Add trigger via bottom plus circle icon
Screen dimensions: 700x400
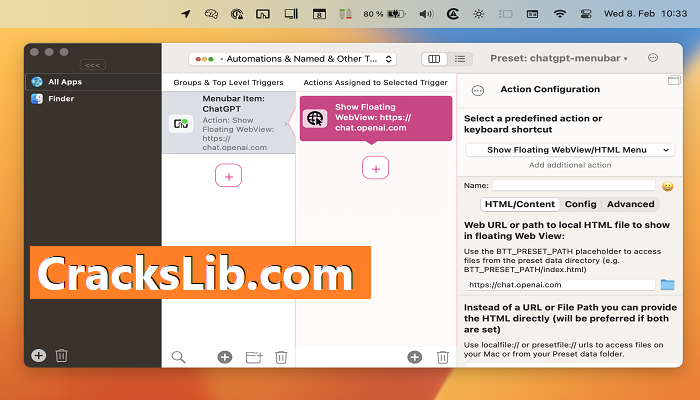point(225,357)
